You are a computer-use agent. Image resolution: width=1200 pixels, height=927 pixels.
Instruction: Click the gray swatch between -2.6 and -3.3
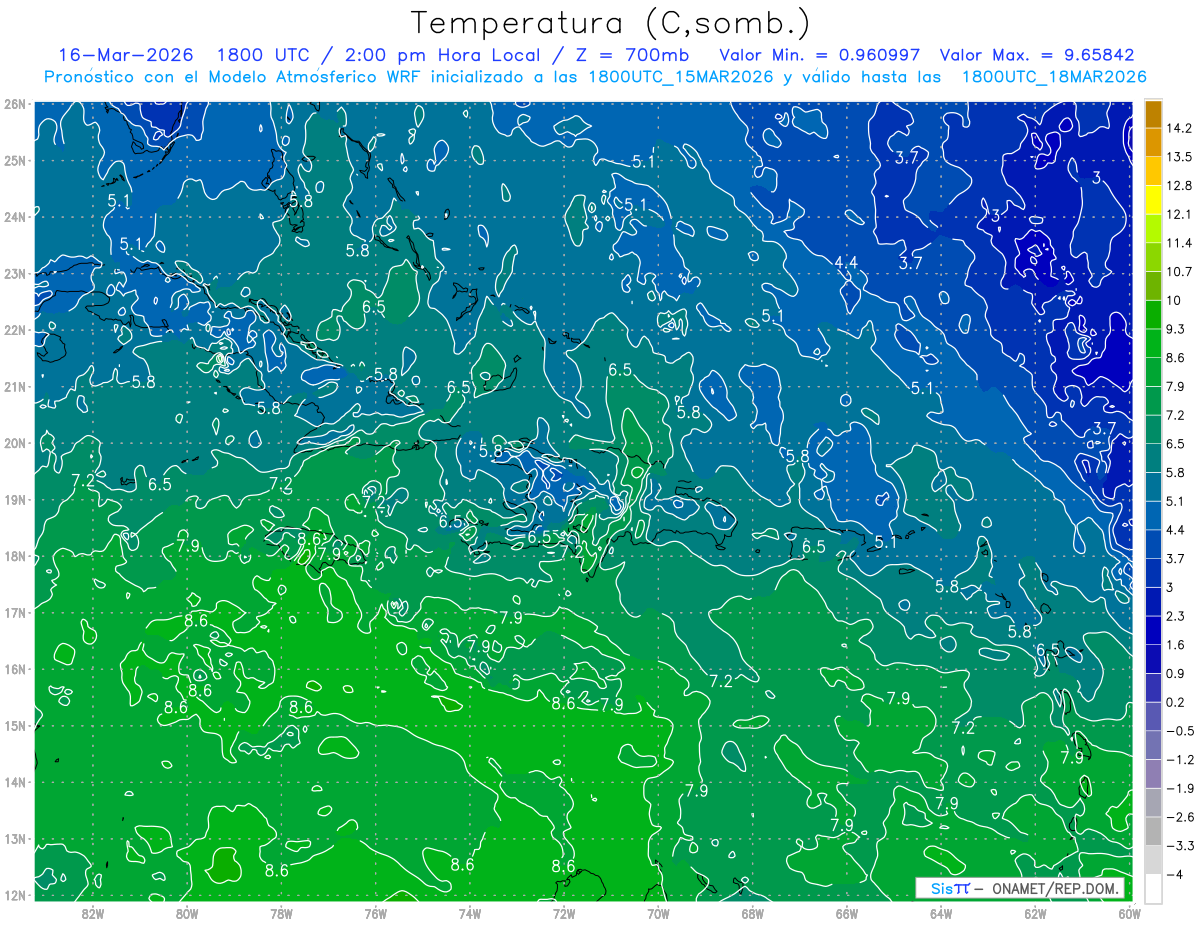(1153, 830)
